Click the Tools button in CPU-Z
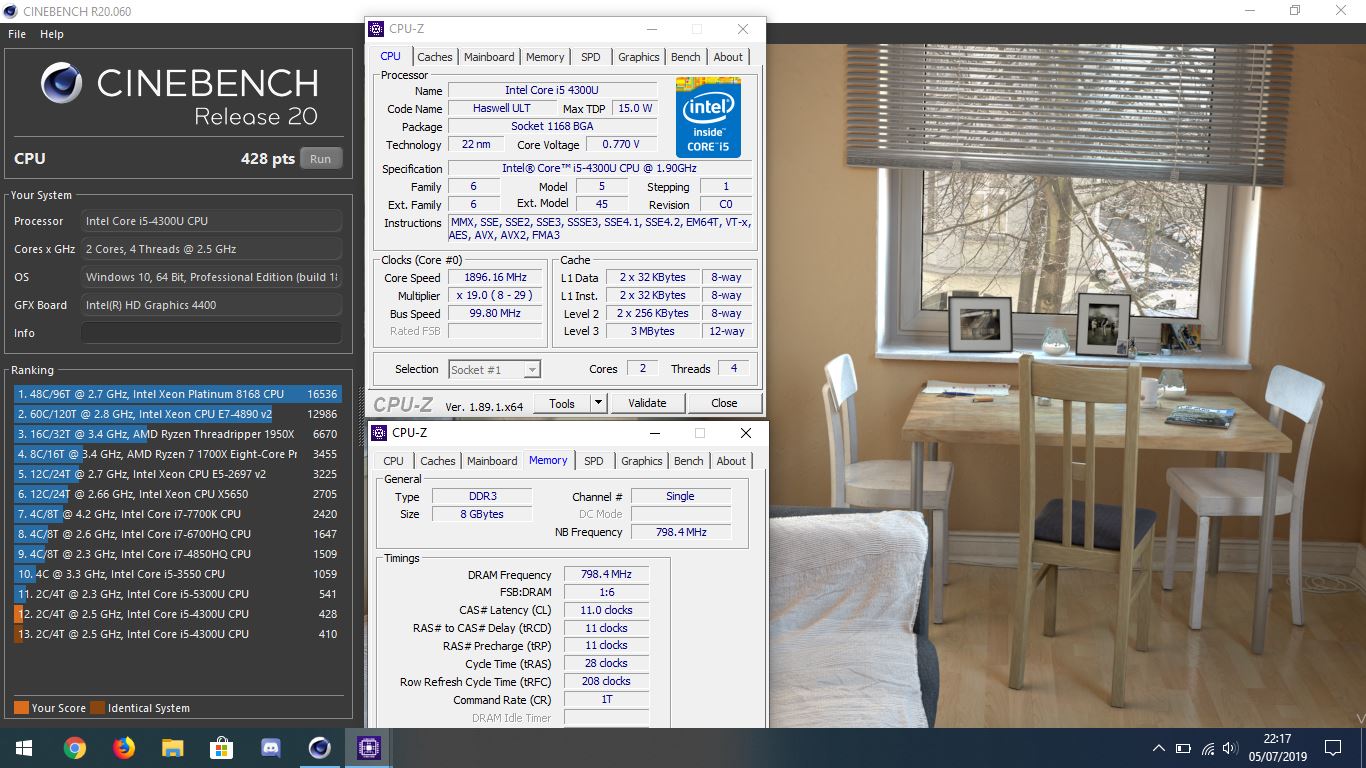Screen dimensions: 1366x768 pos(562,403)
